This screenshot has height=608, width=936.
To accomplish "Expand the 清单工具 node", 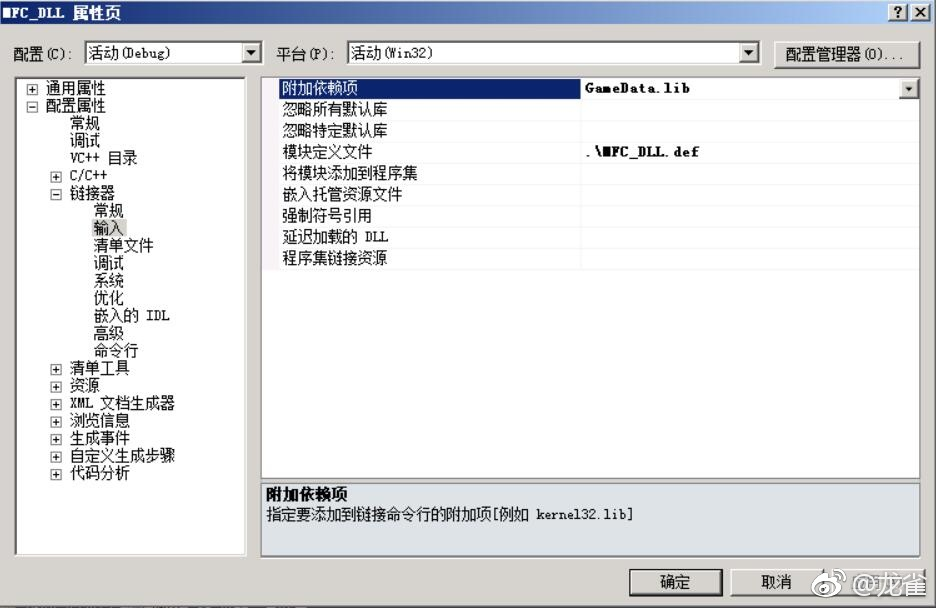I will point(56,369).
